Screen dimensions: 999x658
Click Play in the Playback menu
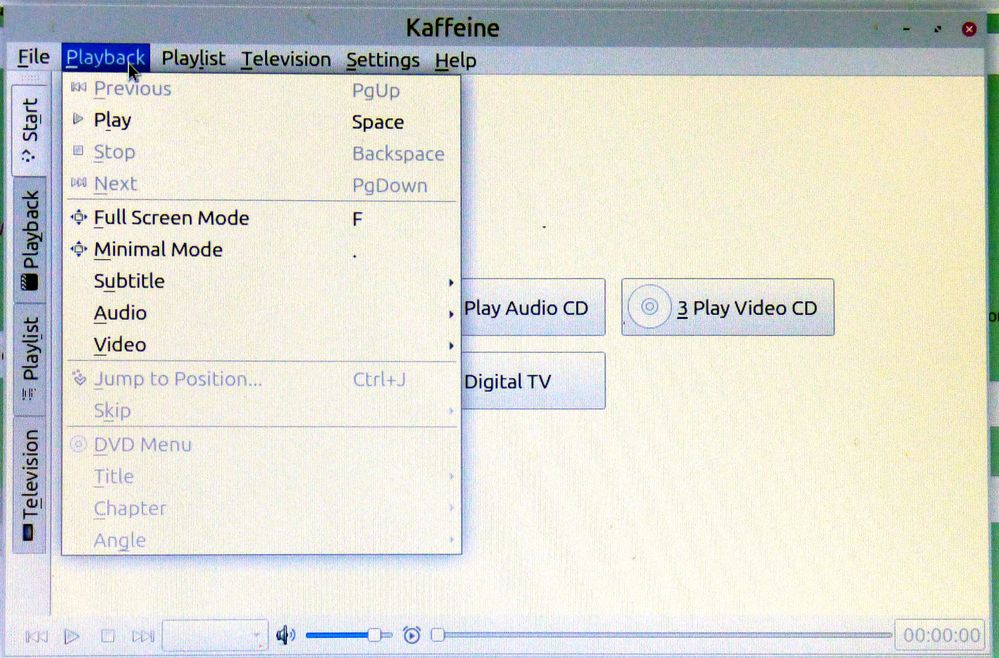(112, 121)
